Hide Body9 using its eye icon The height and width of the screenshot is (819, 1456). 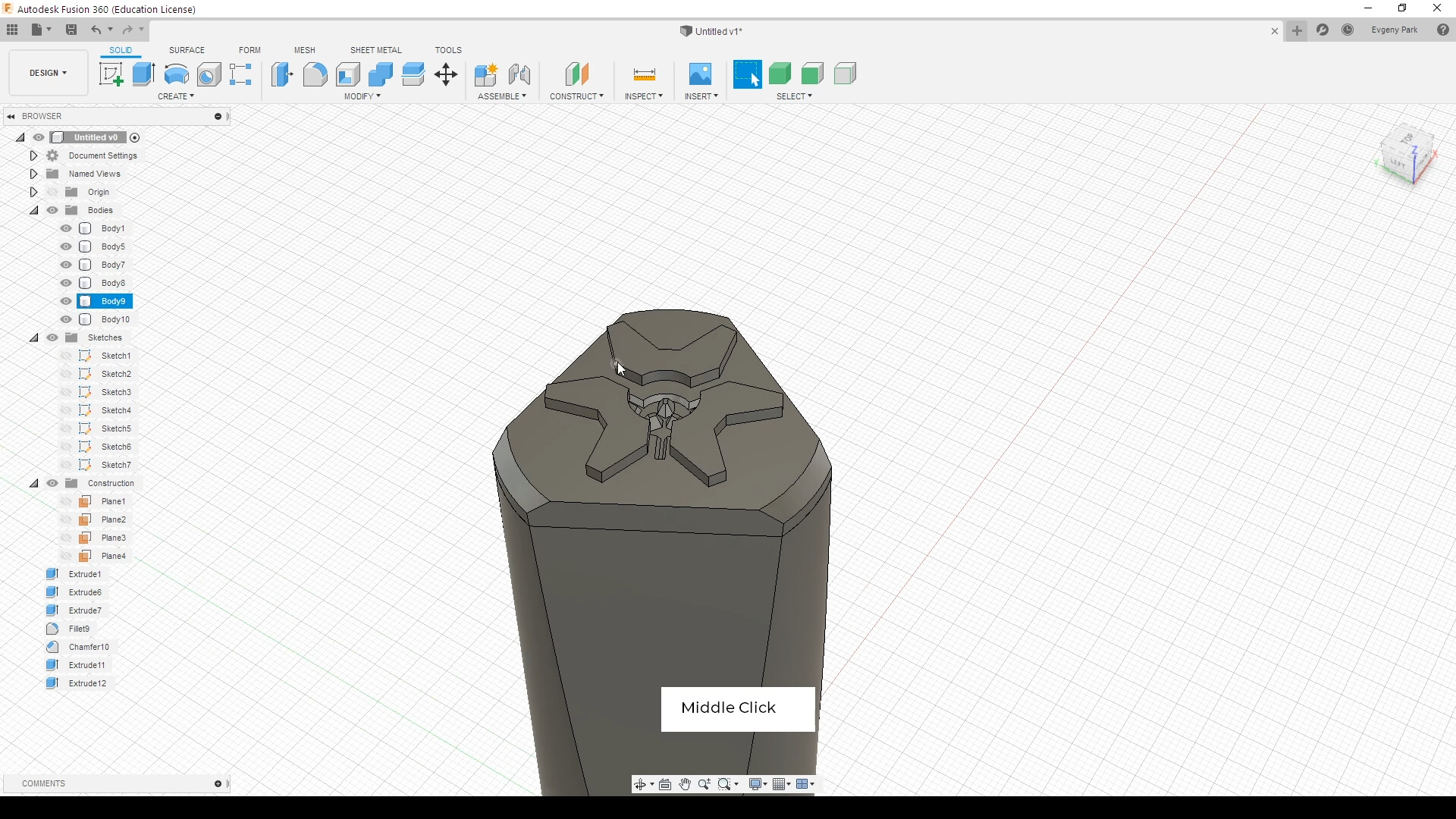tap(66, 301)
